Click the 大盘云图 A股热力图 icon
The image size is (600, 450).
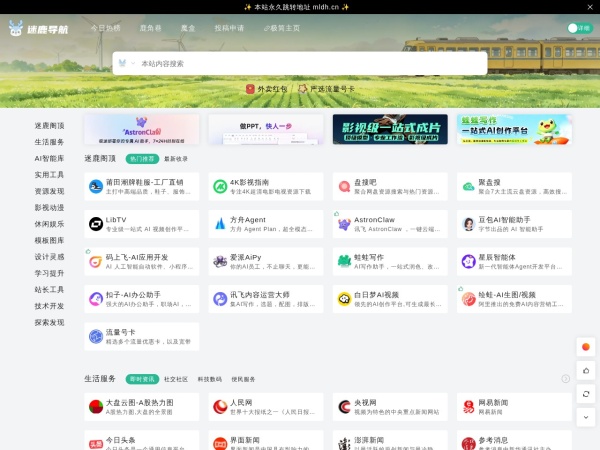(96, 407)
